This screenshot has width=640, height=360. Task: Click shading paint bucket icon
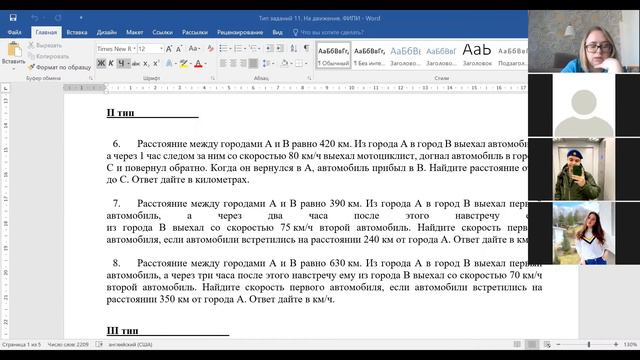(x=284, y=63)
